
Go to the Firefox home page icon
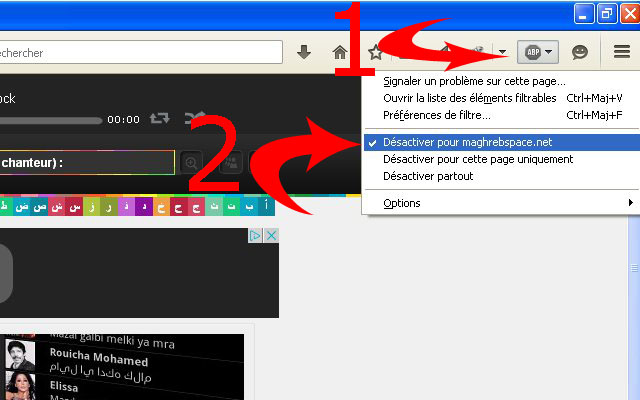[x=340, y=52]
